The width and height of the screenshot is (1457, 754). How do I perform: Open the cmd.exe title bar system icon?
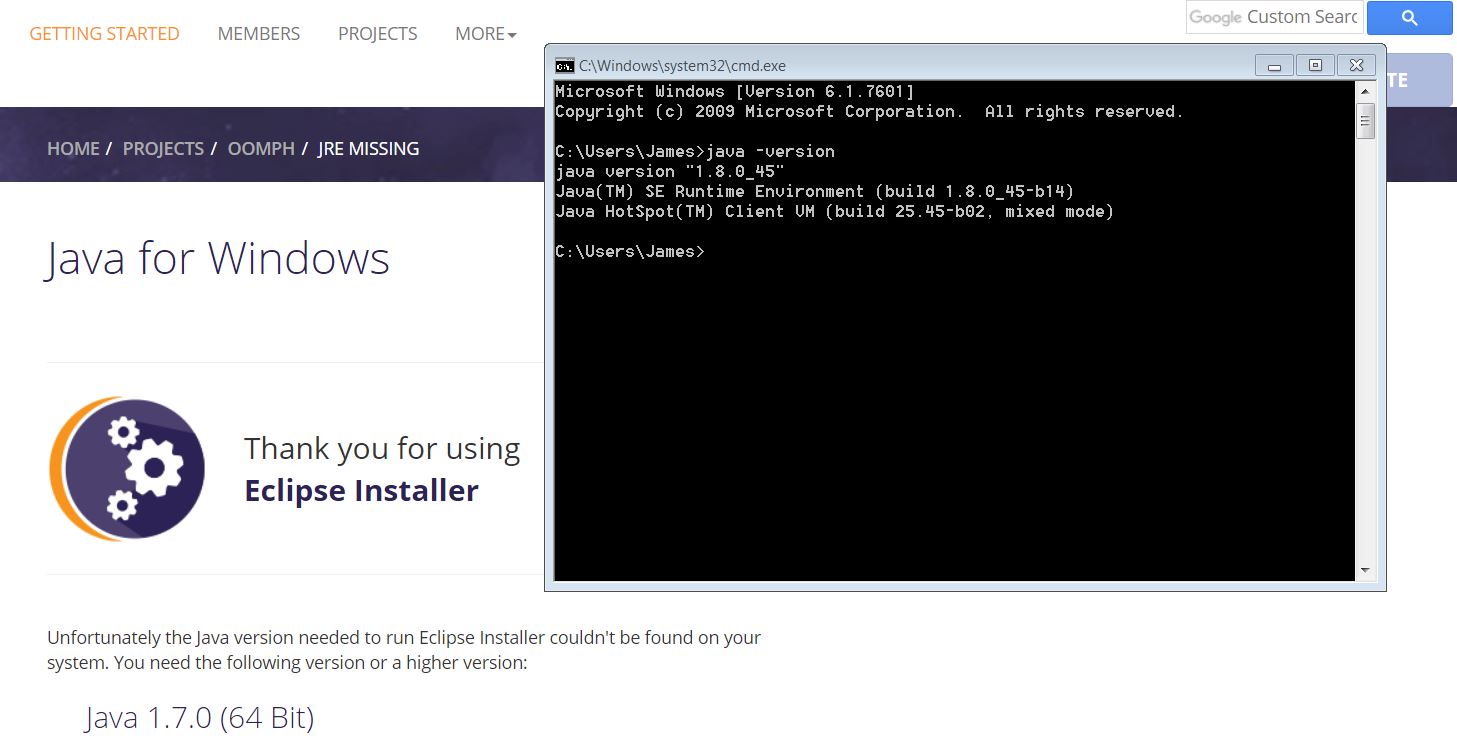[565, 66]
